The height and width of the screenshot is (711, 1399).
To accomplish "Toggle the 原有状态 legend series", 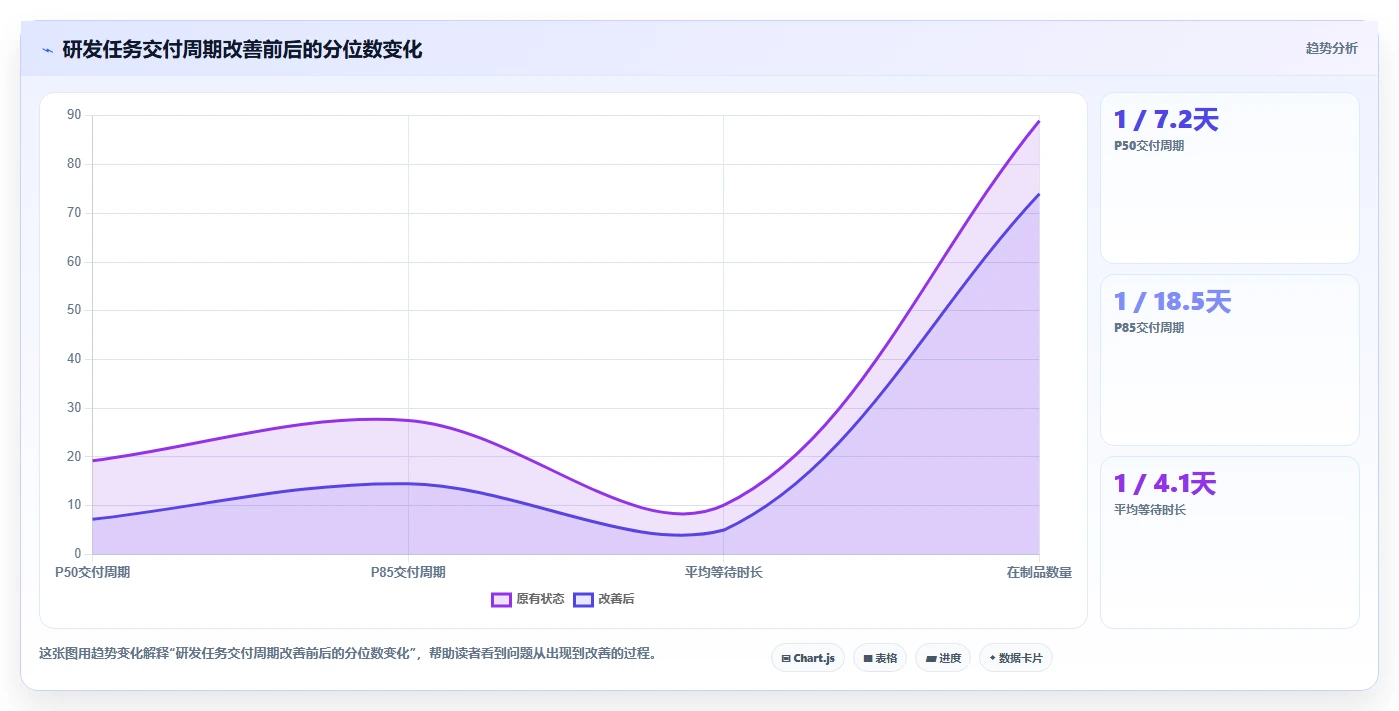I will [528, 599].
